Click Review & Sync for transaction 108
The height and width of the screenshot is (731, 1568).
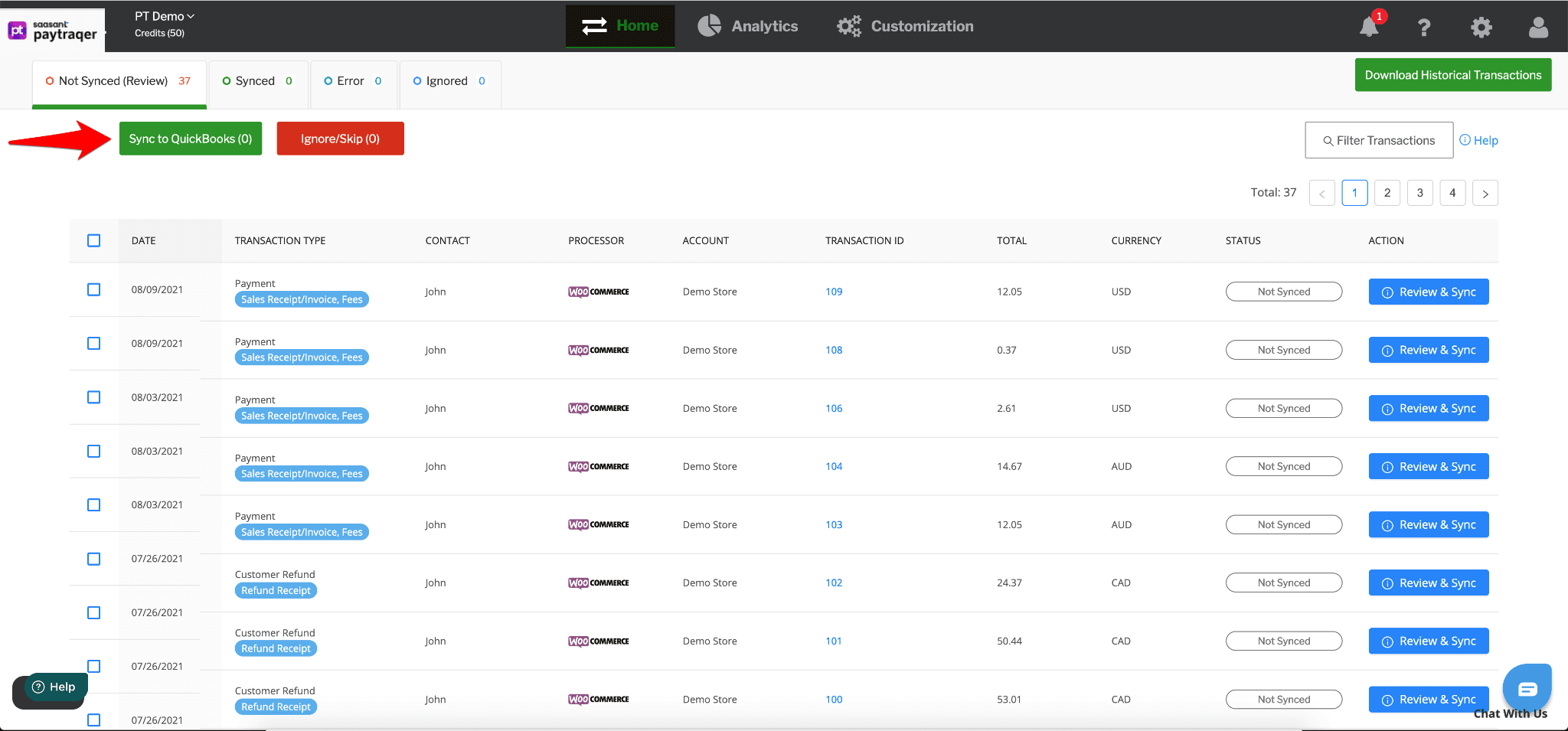[1429, 350]
